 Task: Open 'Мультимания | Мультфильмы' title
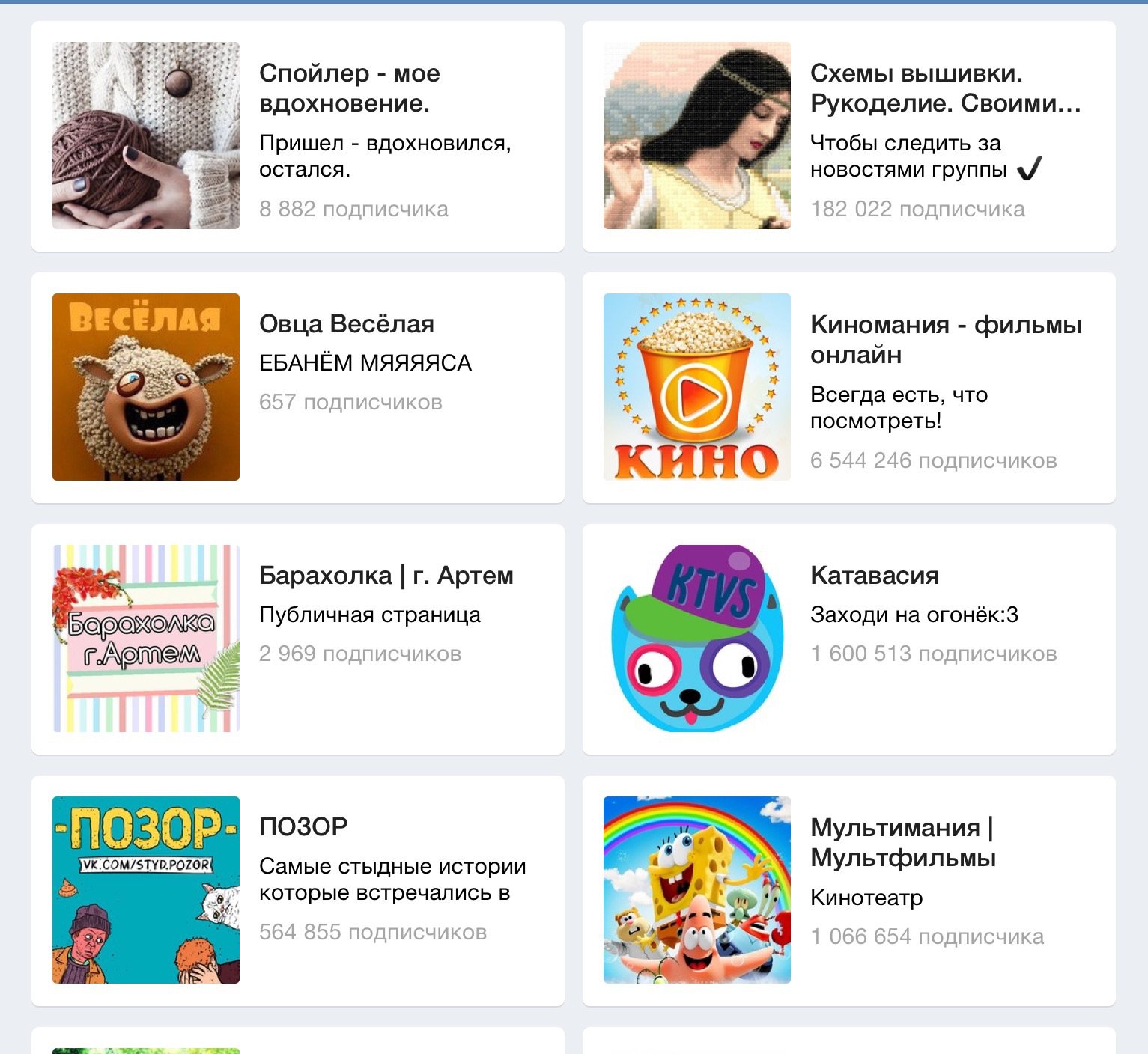[x=903, y=843]
